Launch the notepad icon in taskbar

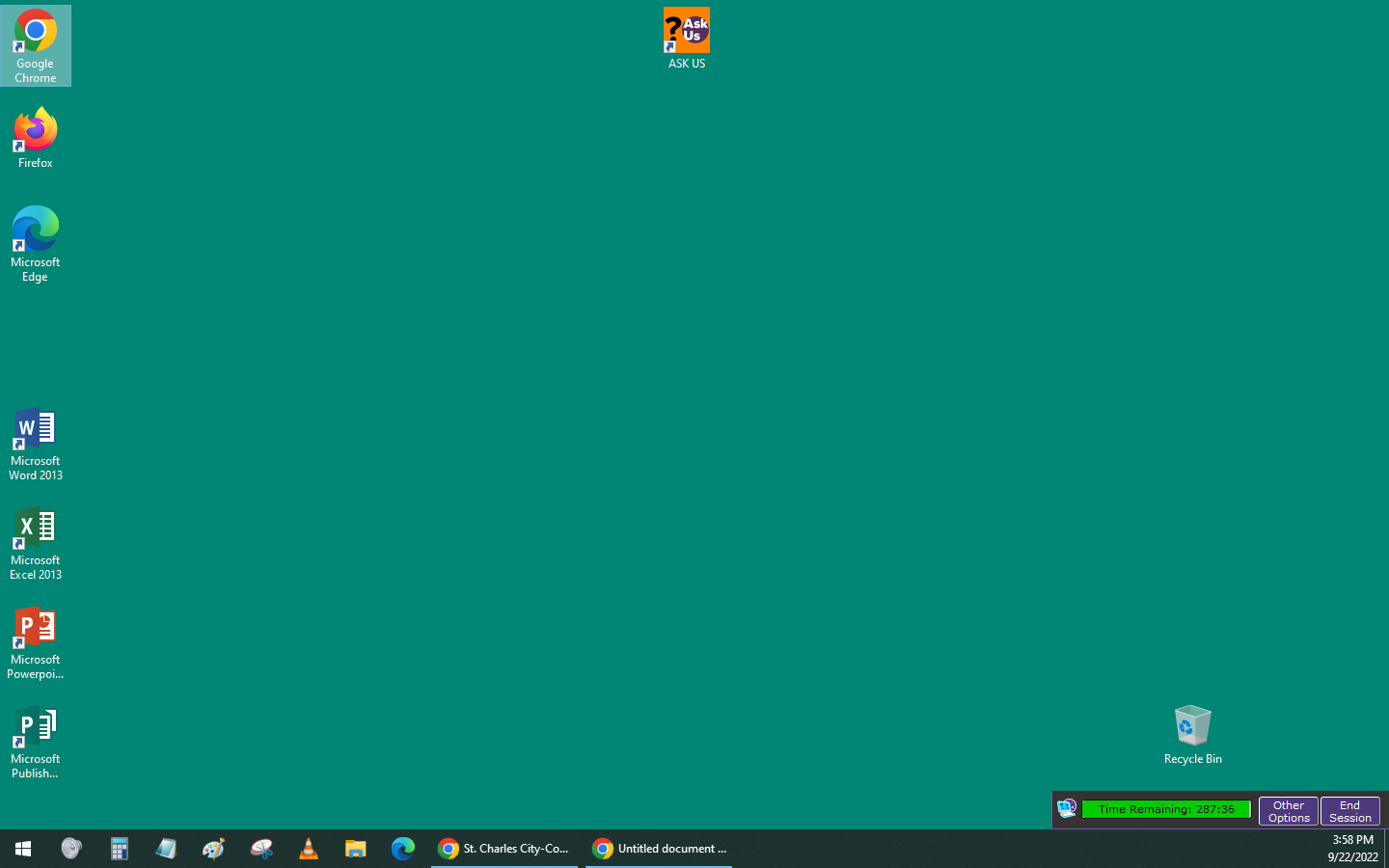pyautogui.click(x=166, y=849)
